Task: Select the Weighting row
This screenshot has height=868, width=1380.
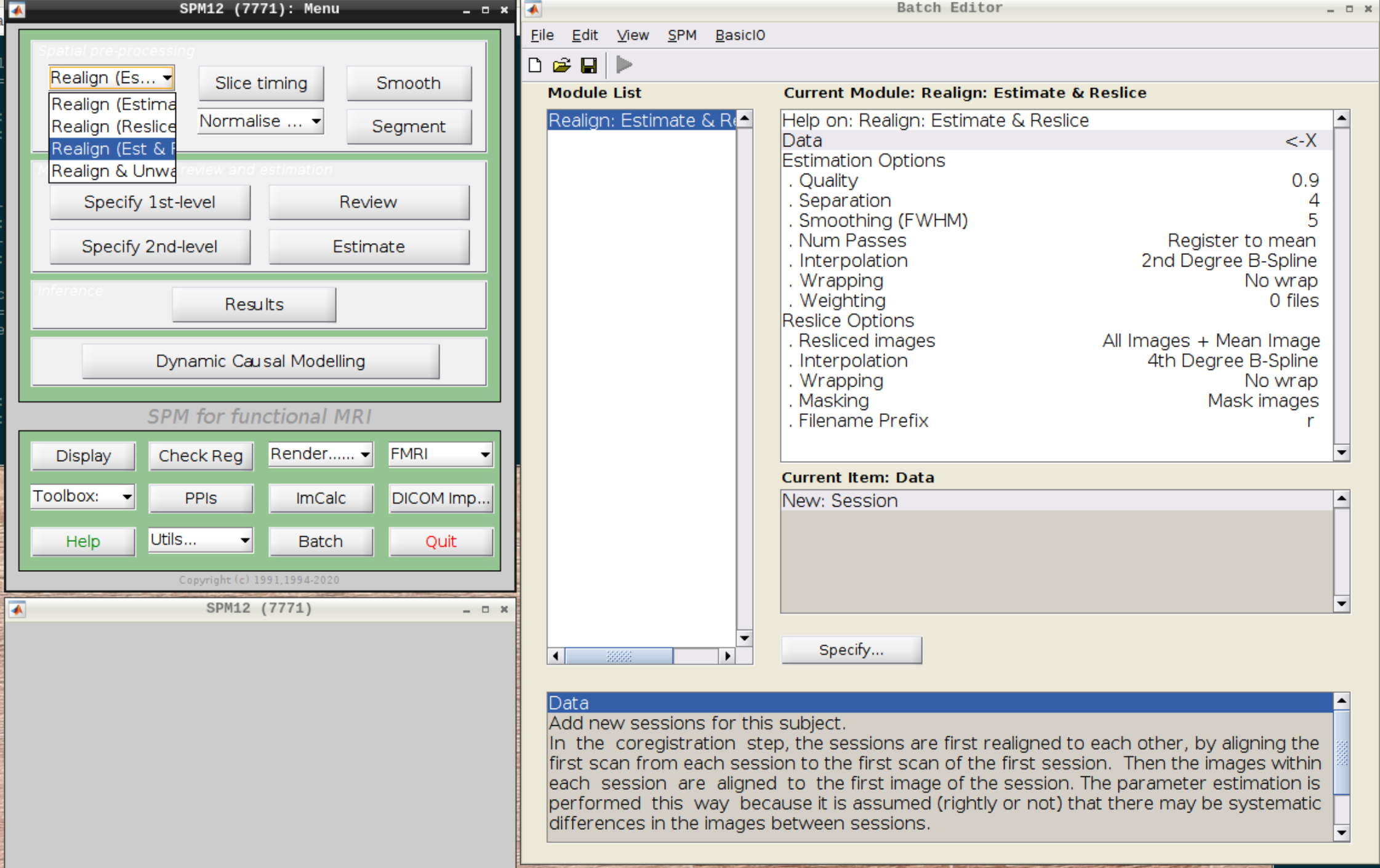Action: pyautogui.click(x=1056, y=300)
